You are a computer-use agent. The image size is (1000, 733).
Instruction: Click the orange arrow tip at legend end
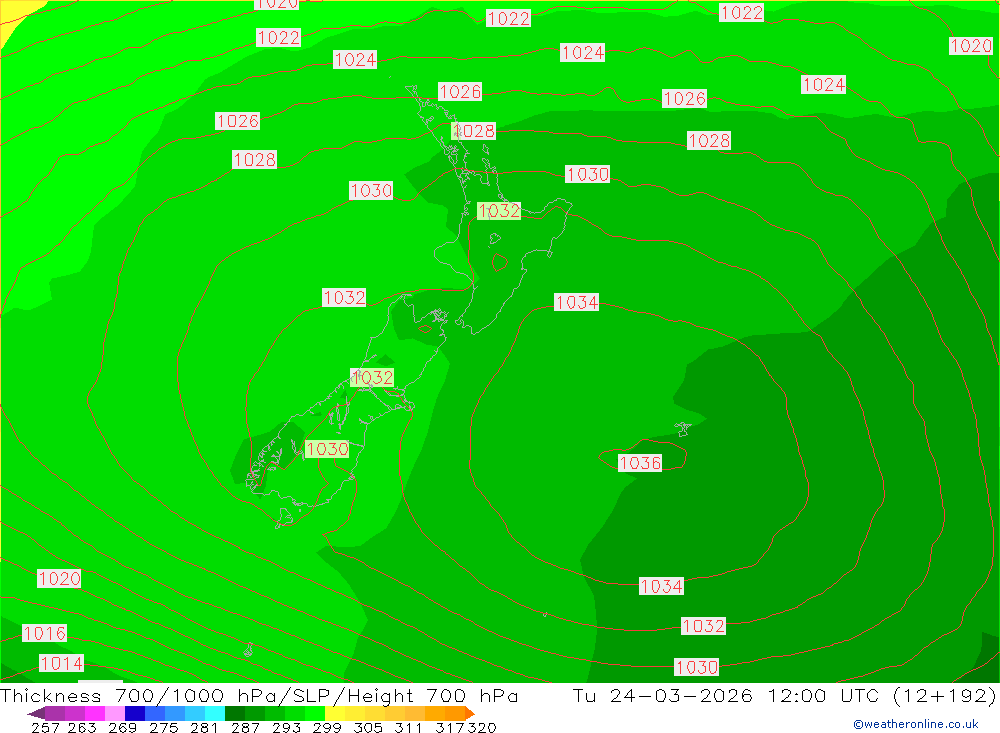[470, 713]
